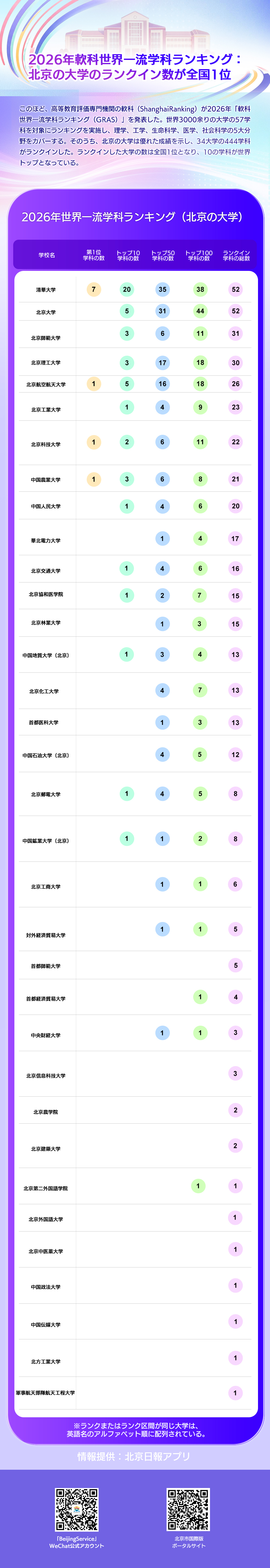Select the 44 top-100 badge in 北京大学 row
This screenshot has height=1568, width=270.
point(200,311)
